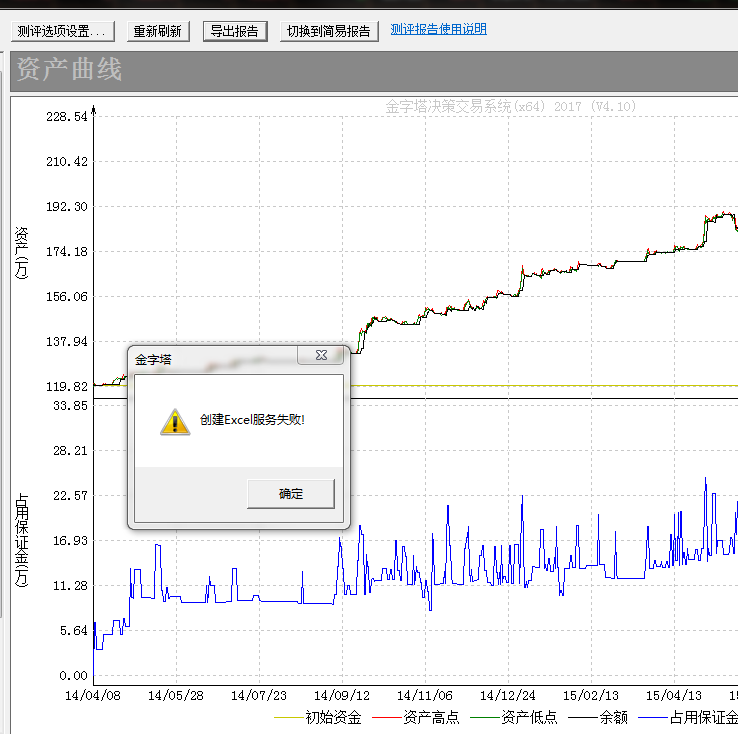Click the yellow 初始资金 legend line
The width and height of the screenshot is (738, 734).
[x=289, y=718]
